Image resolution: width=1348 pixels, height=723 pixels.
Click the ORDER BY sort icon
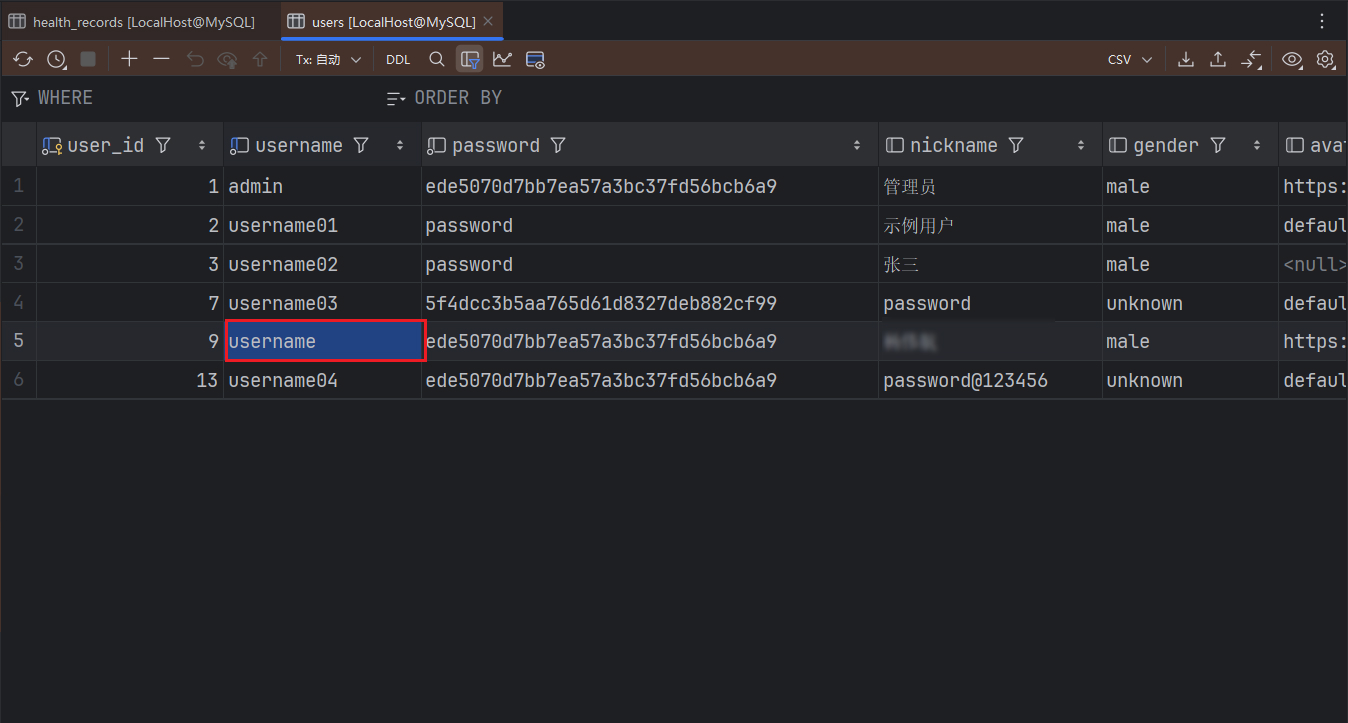point(396,98)
